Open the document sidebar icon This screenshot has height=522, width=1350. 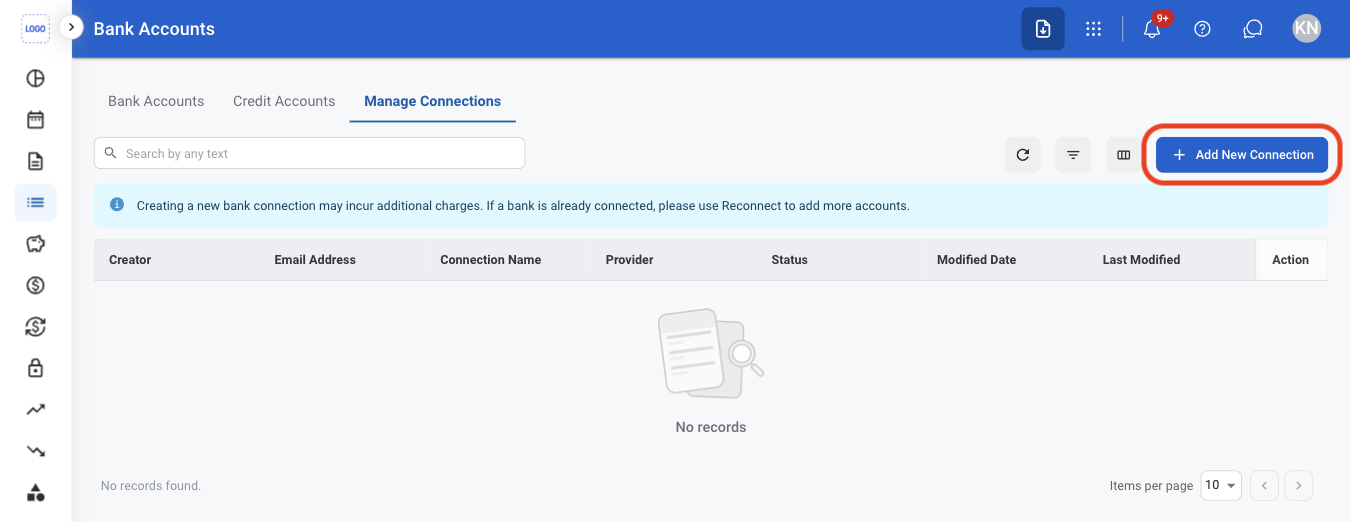[x=35, y=161]
